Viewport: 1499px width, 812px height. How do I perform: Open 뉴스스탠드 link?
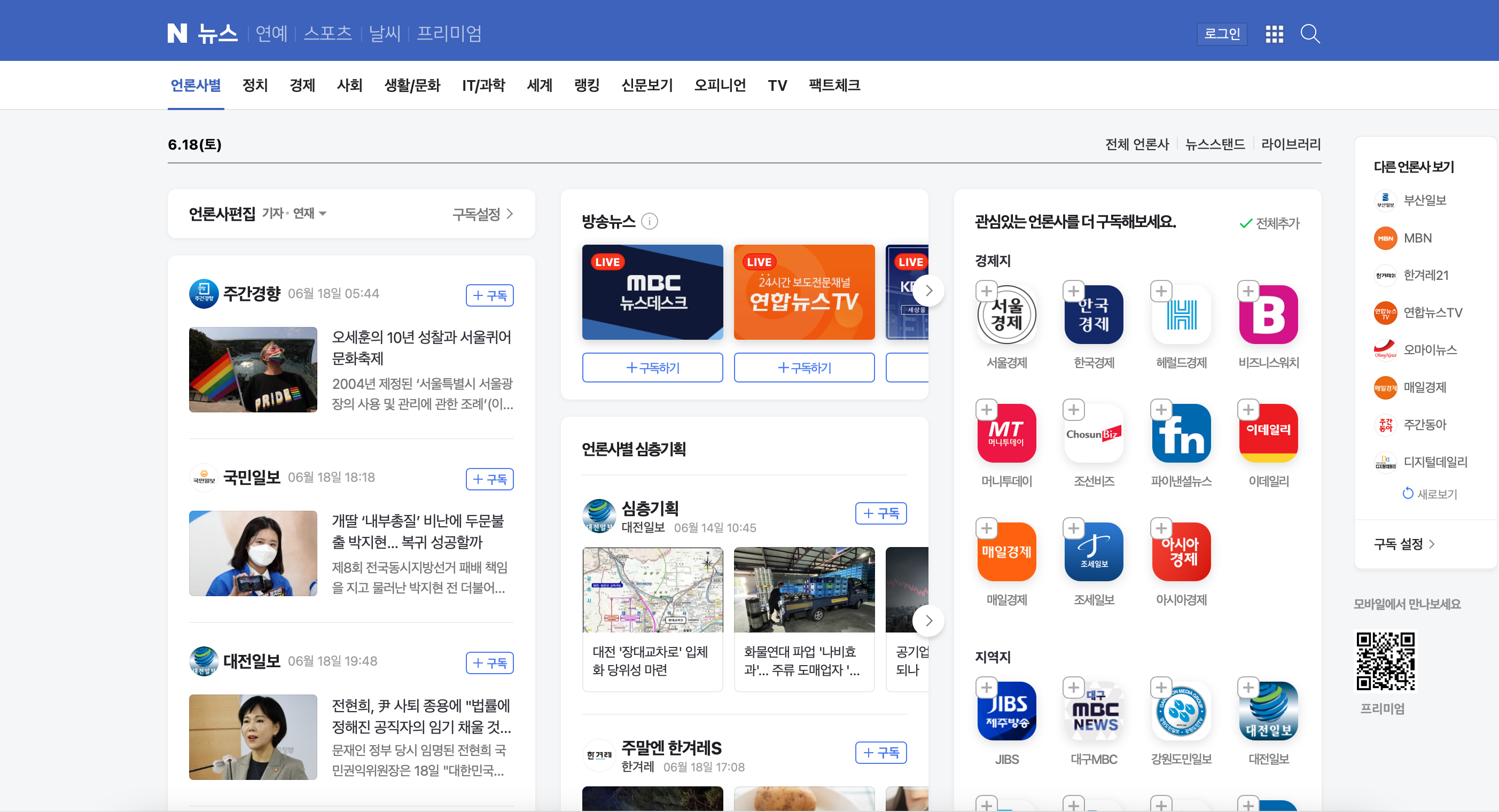[1215, 144]
